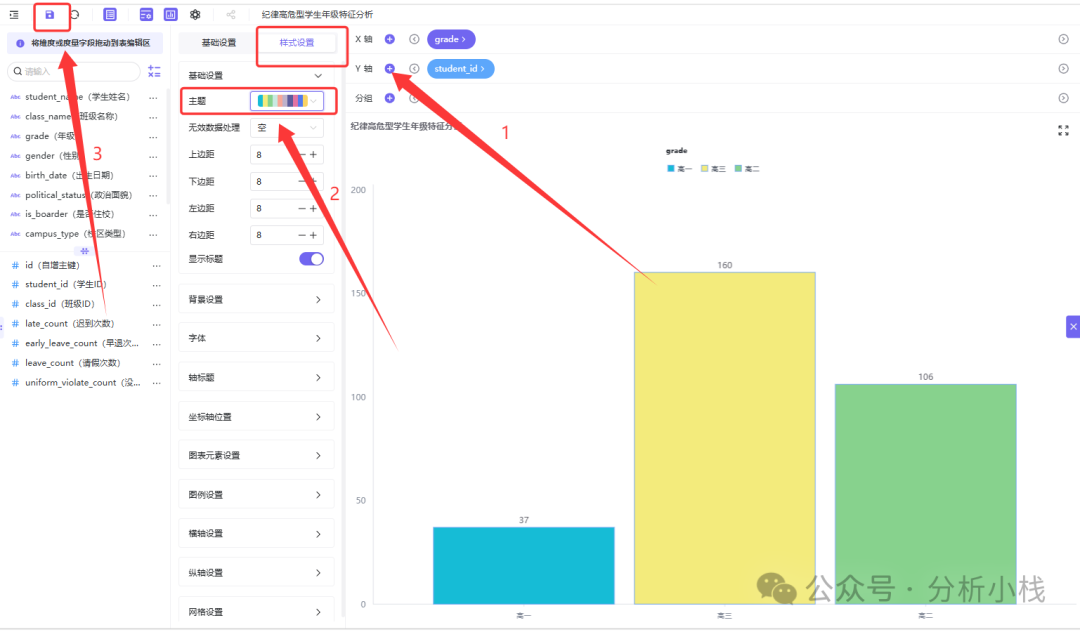Expand the 图表元素设置 section

click(256, 455)
